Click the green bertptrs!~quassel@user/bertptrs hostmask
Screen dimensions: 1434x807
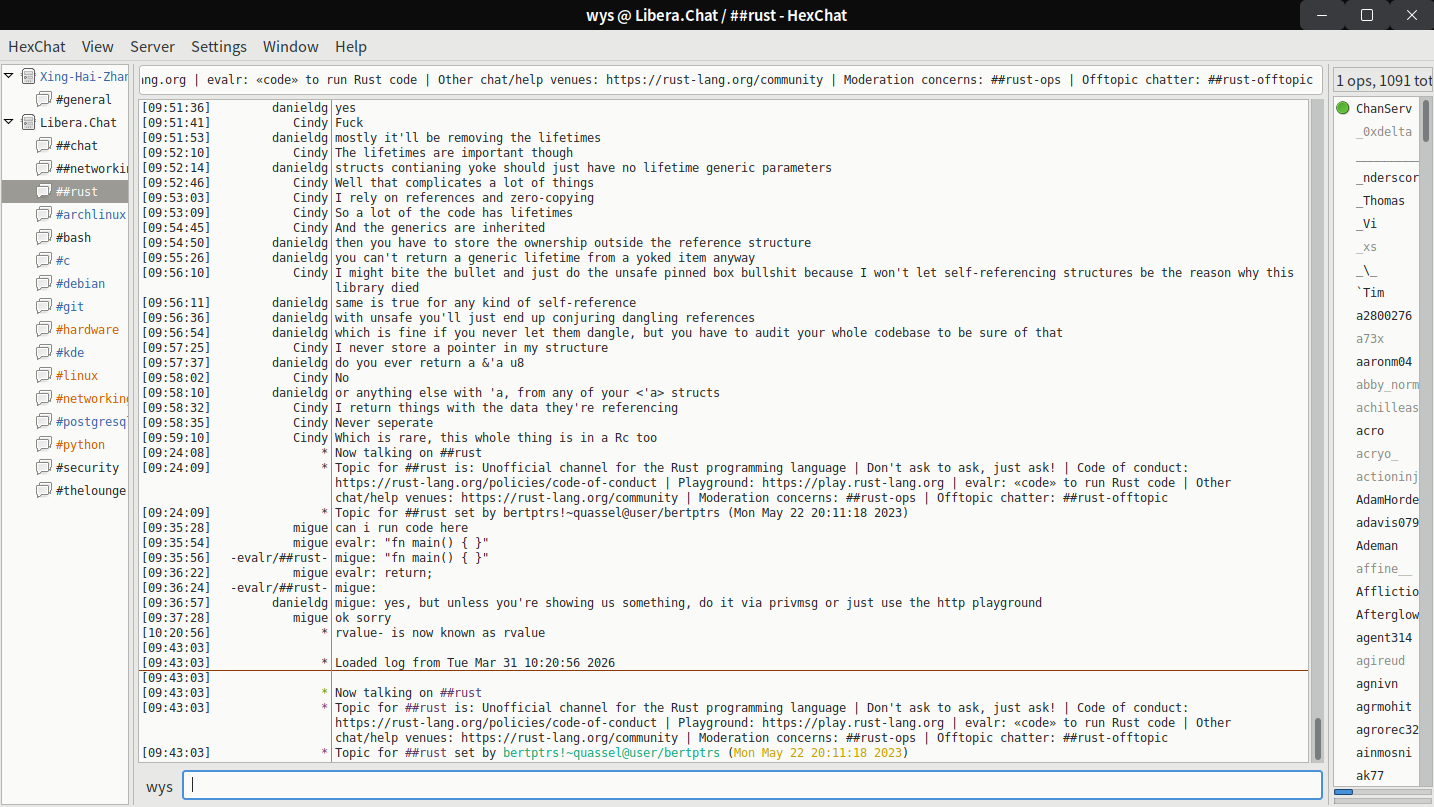click(x=611, y=753)
